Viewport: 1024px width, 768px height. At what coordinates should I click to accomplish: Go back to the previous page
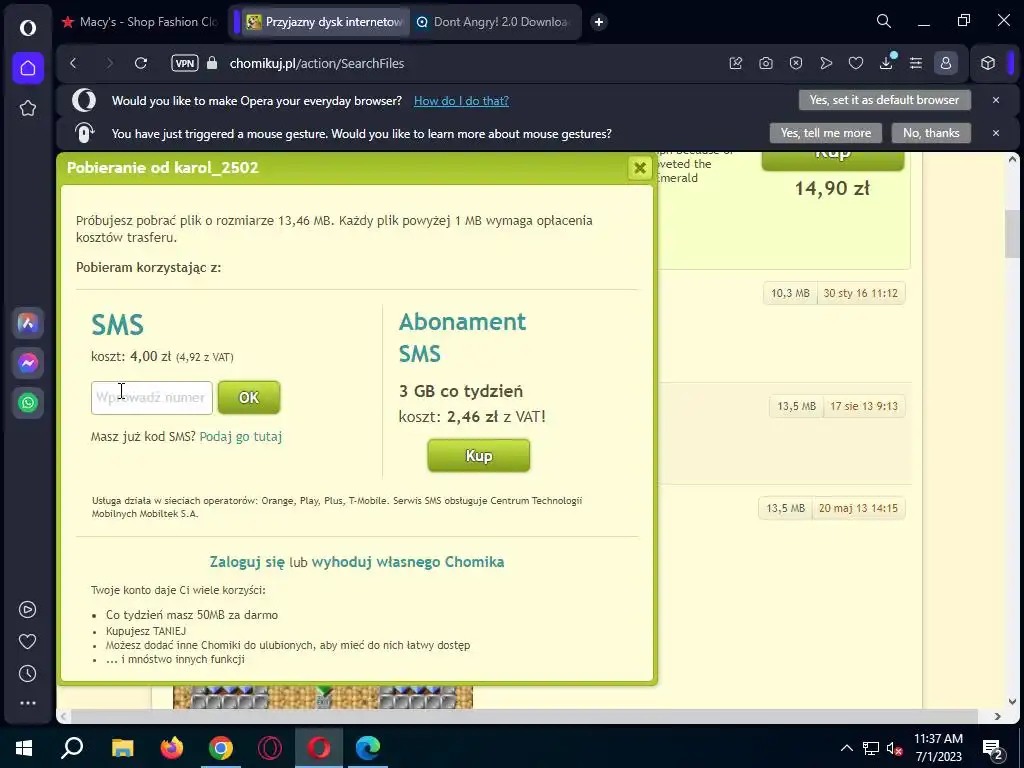73,63
